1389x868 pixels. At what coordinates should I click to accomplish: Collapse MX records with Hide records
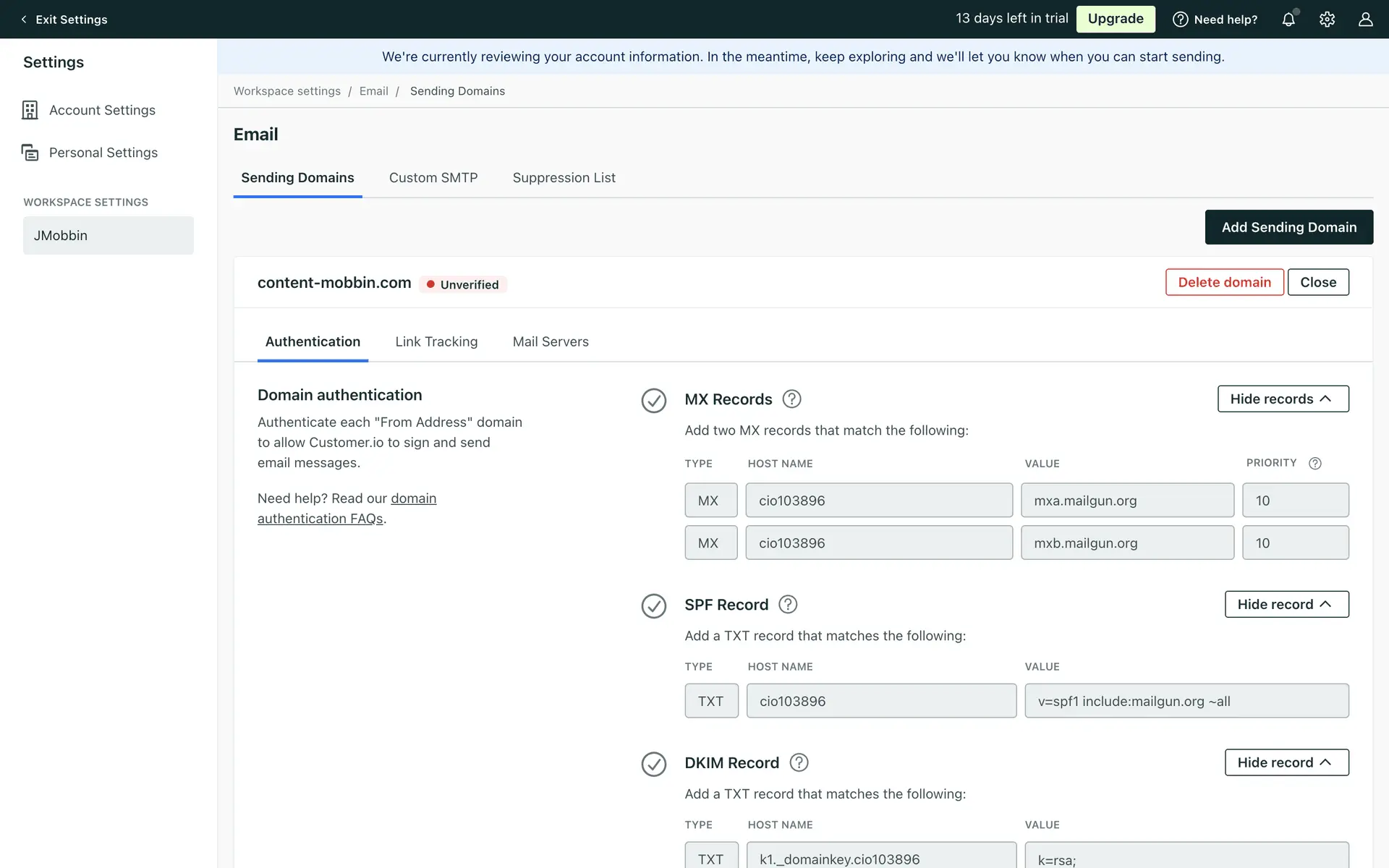1283,399
